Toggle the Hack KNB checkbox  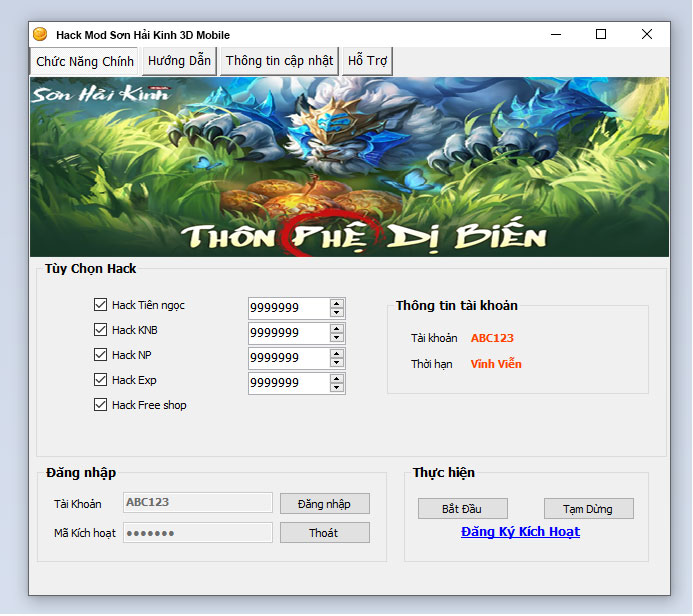[100, 330]
